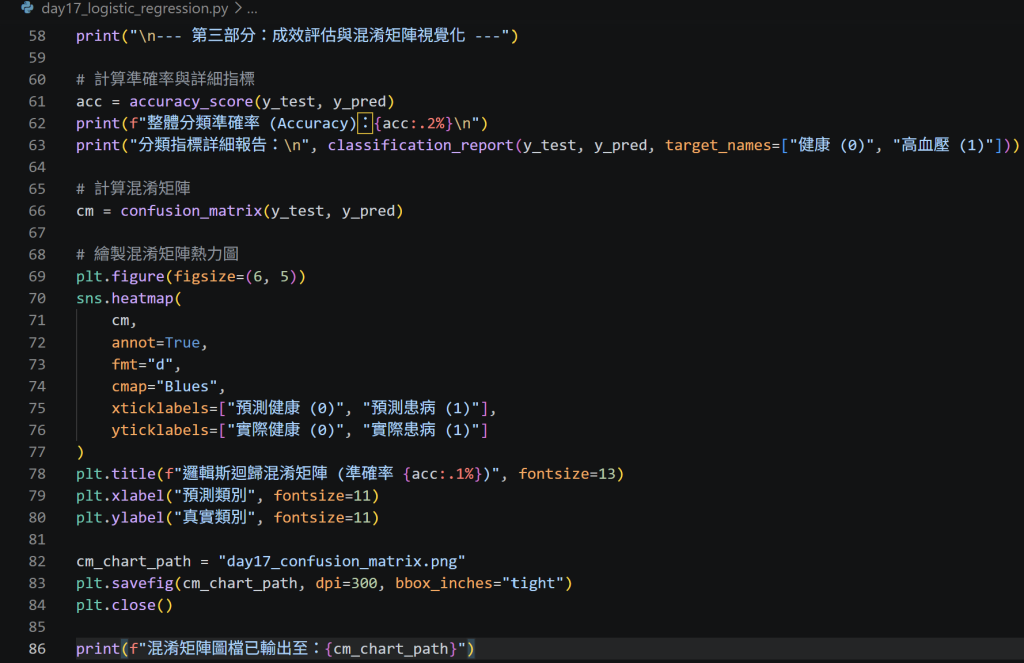Click the classification_report function name
The image size is (1024, 663).
421,145
